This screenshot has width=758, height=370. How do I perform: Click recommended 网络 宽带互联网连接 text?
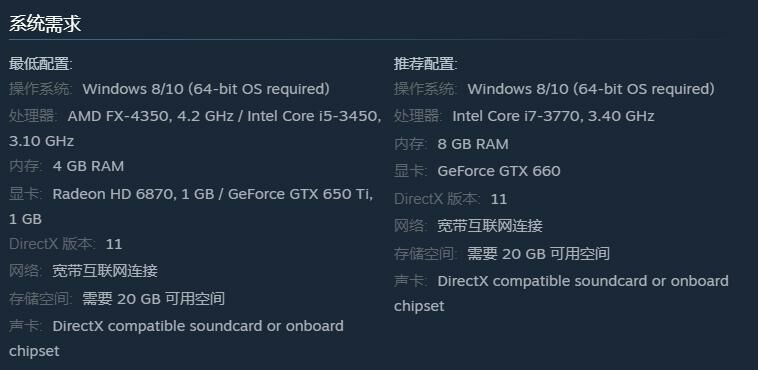point(490,226)
